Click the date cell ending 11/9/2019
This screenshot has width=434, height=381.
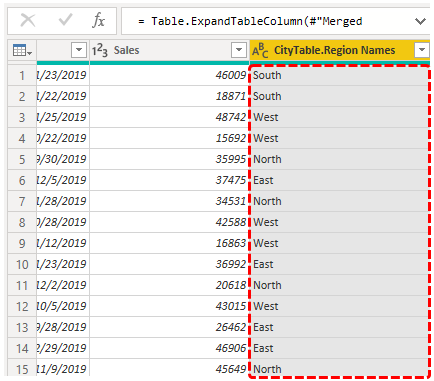point(63,369)
